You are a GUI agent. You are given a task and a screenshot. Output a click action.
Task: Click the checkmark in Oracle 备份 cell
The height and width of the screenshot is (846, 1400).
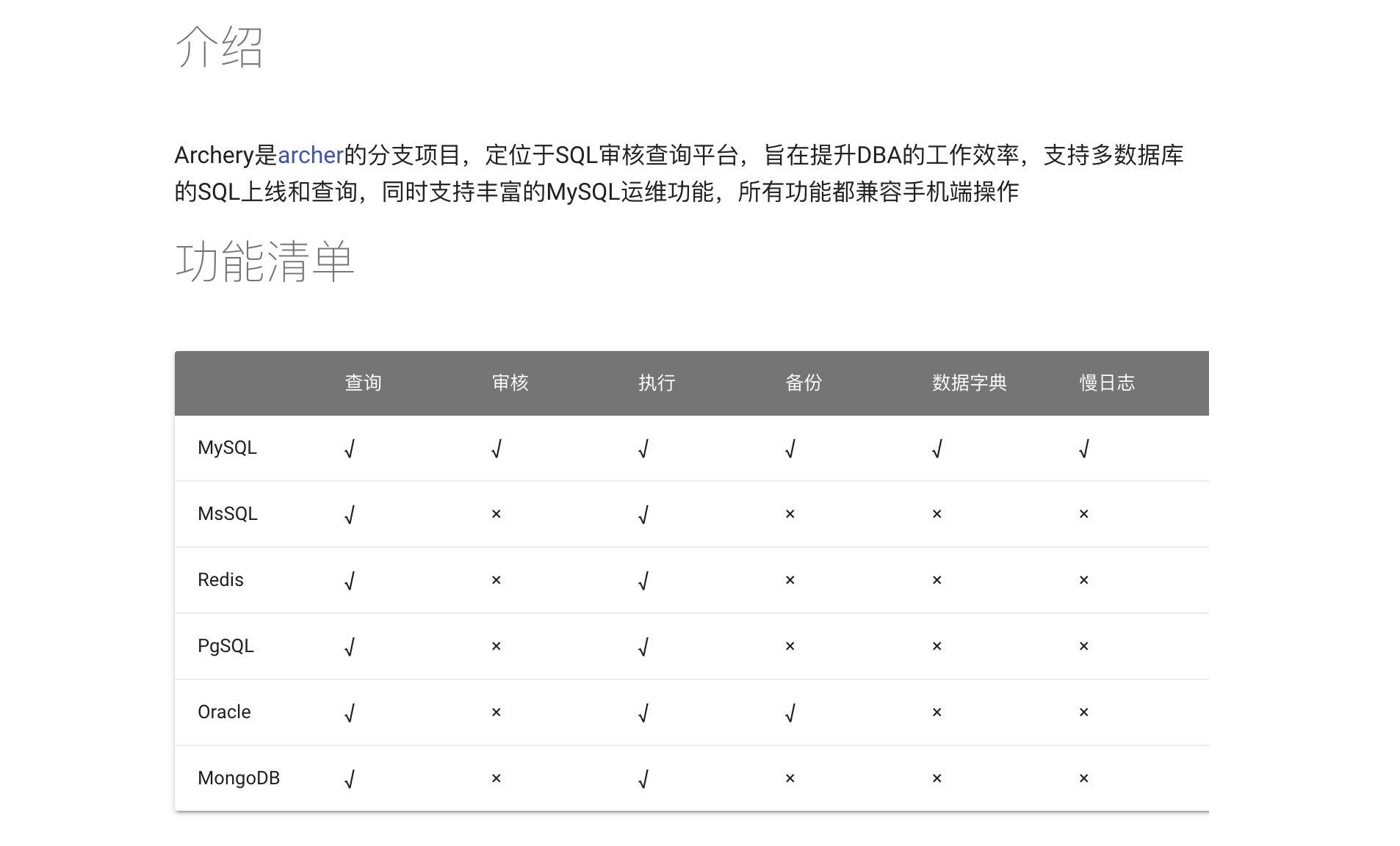790,712
